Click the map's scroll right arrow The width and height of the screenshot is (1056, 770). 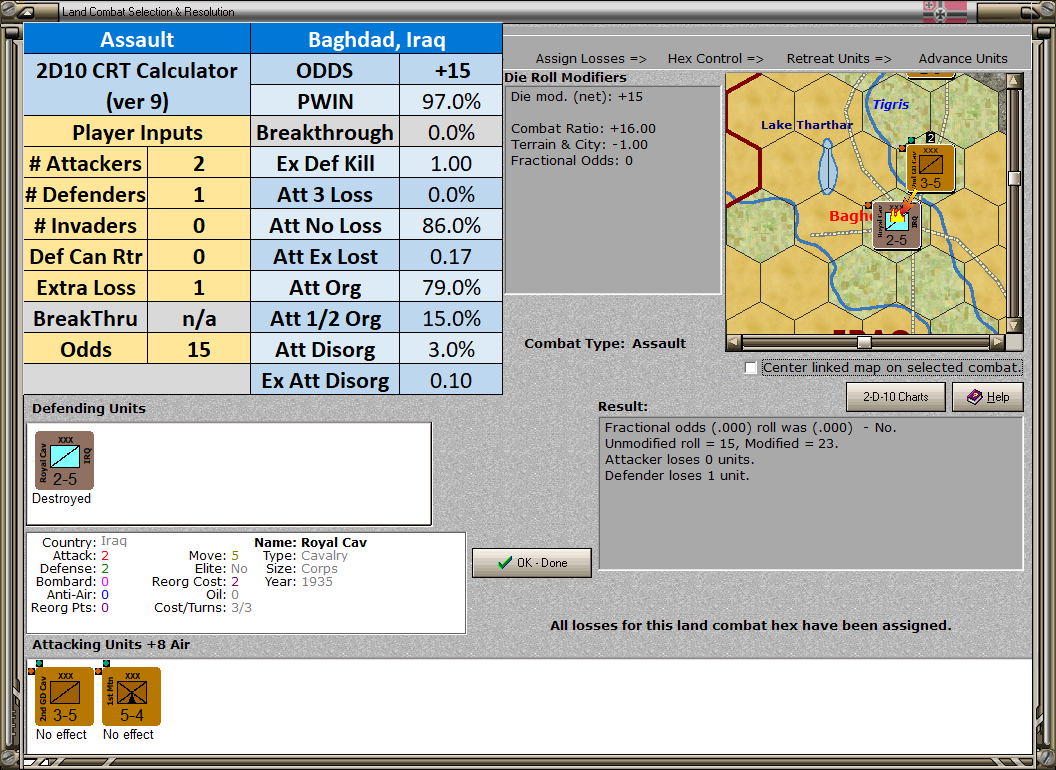[x=997, y=342]
